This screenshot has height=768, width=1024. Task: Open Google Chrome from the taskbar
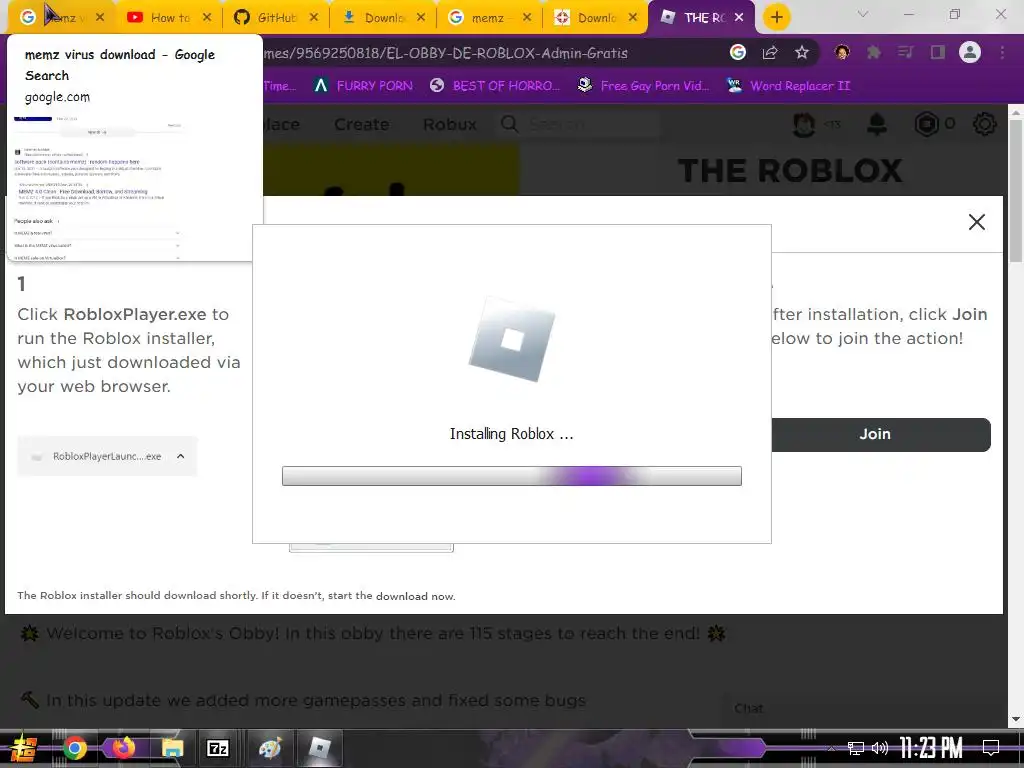[74, 748]
